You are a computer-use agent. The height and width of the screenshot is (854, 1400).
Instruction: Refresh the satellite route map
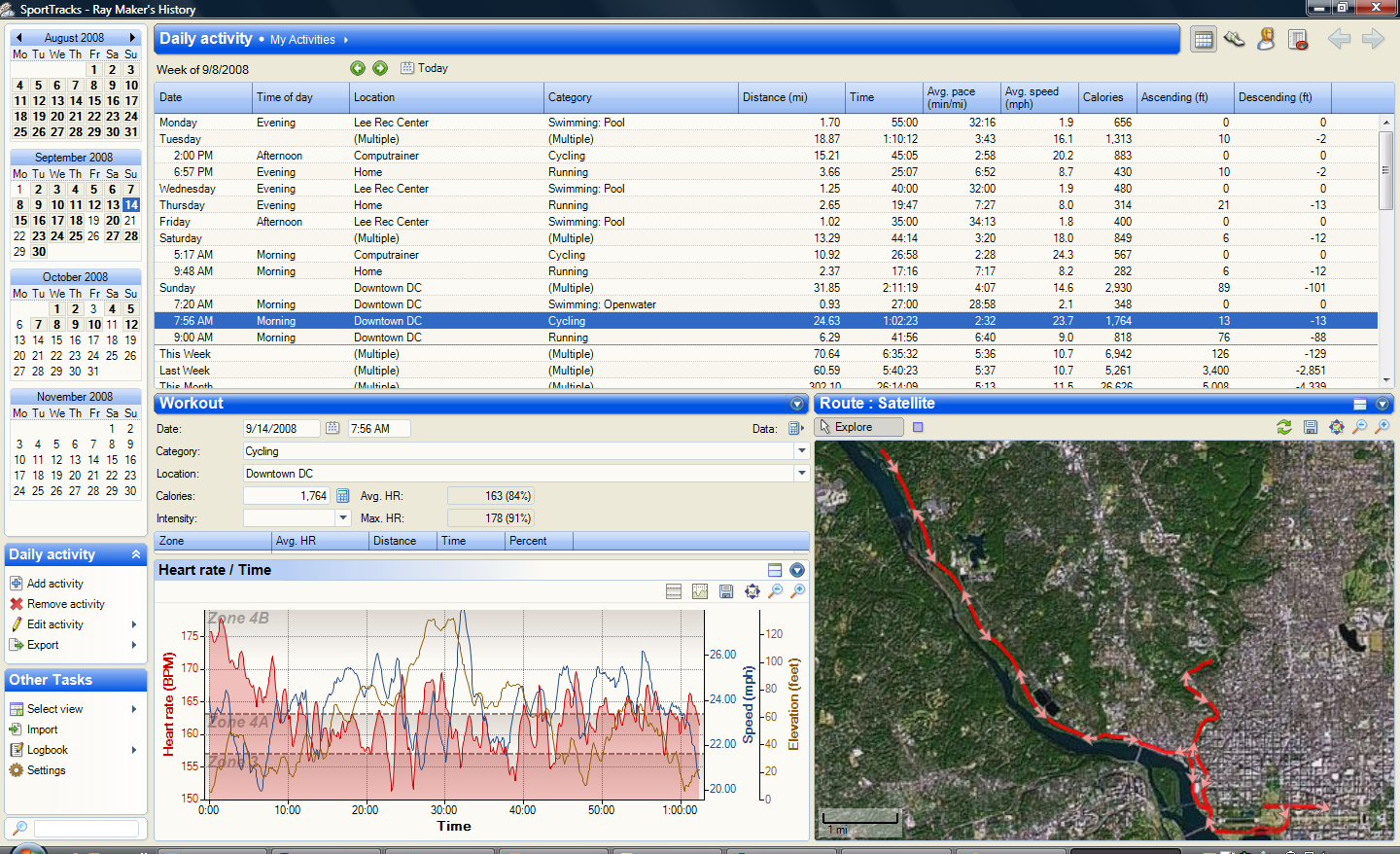click(1284, 427)
